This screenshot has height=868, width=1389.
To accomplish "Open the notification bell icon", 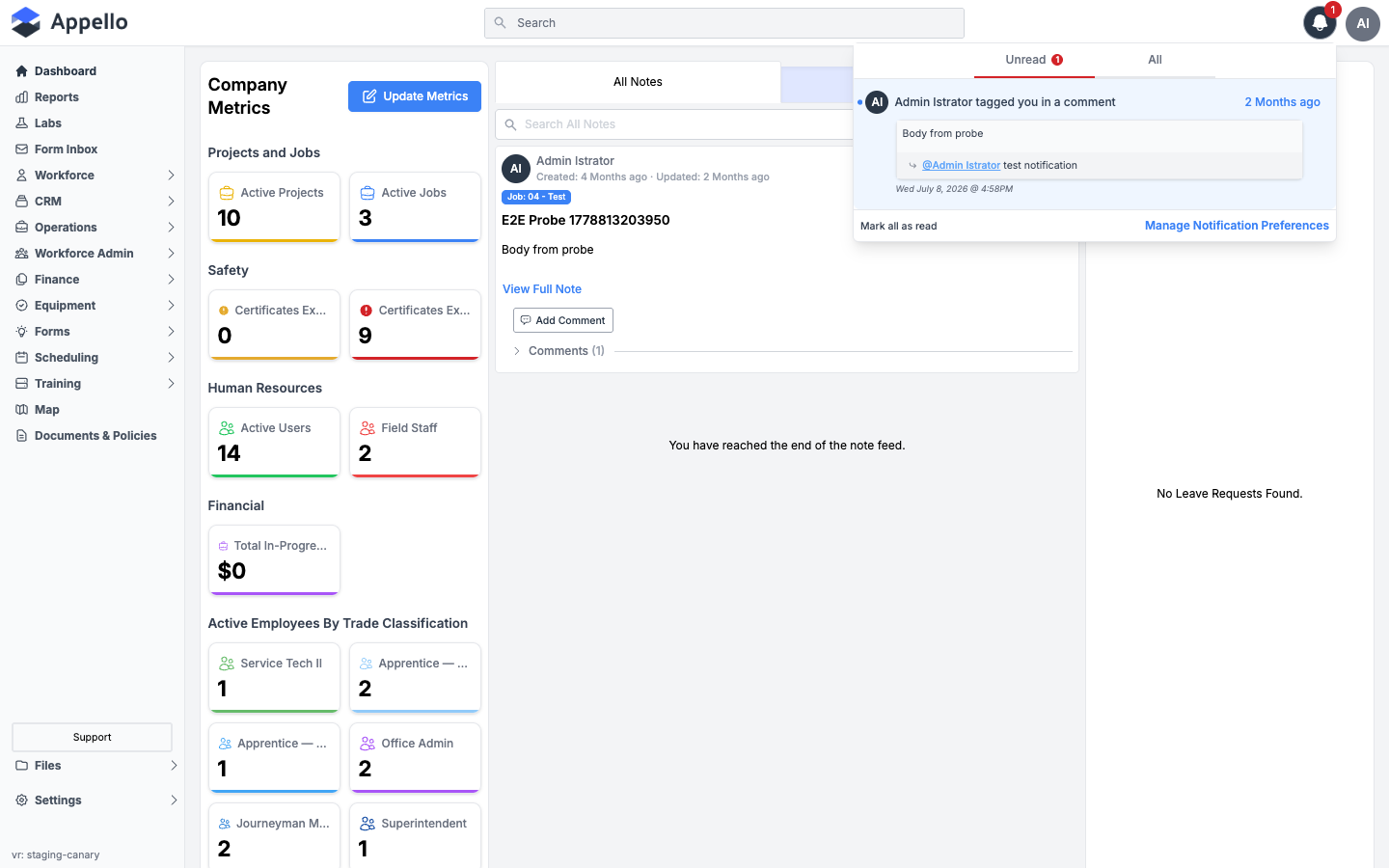I will coord(1320,23).
